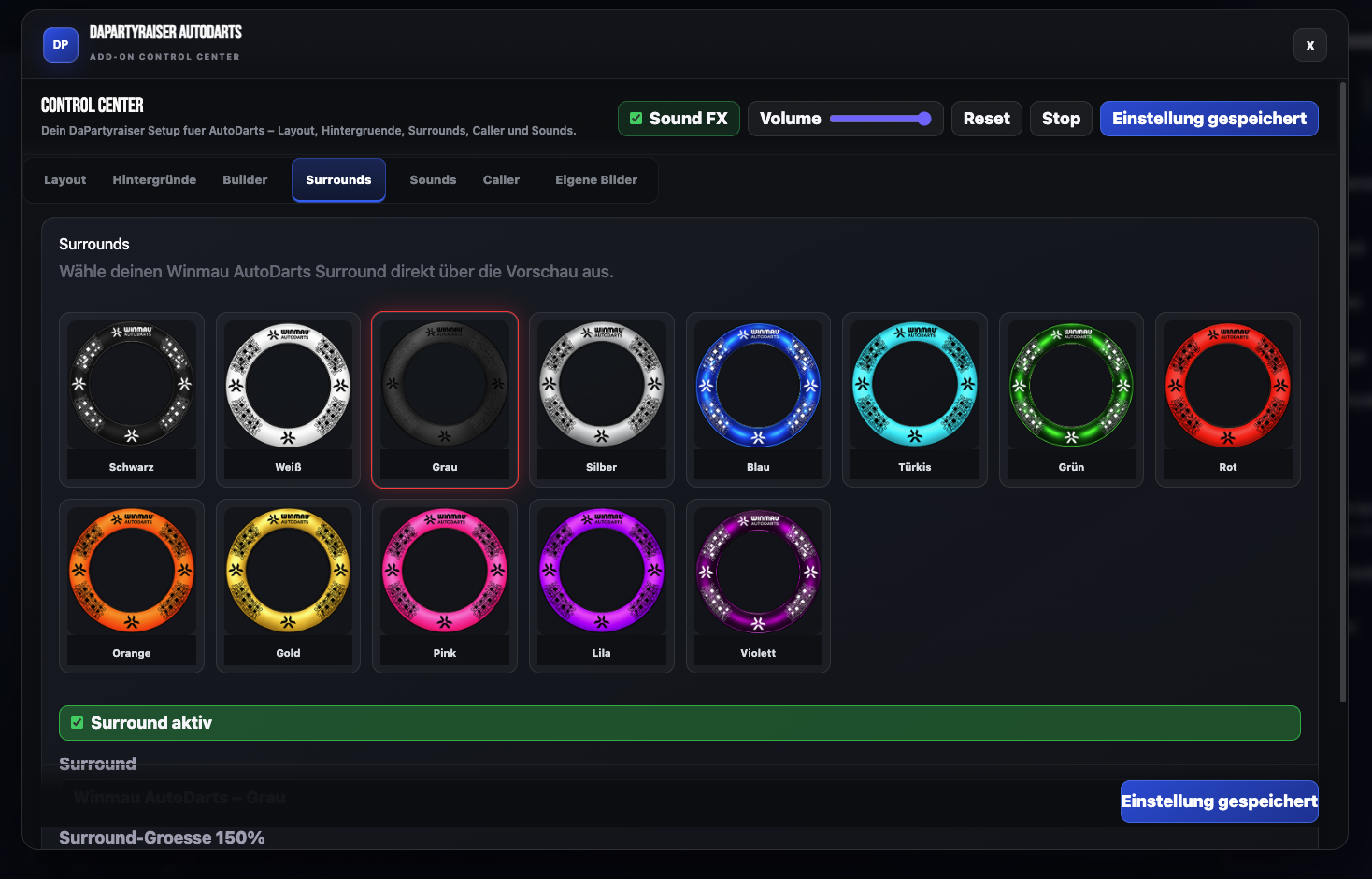Open the Layout tab
Screen dimensions: 1372x879
64,180
